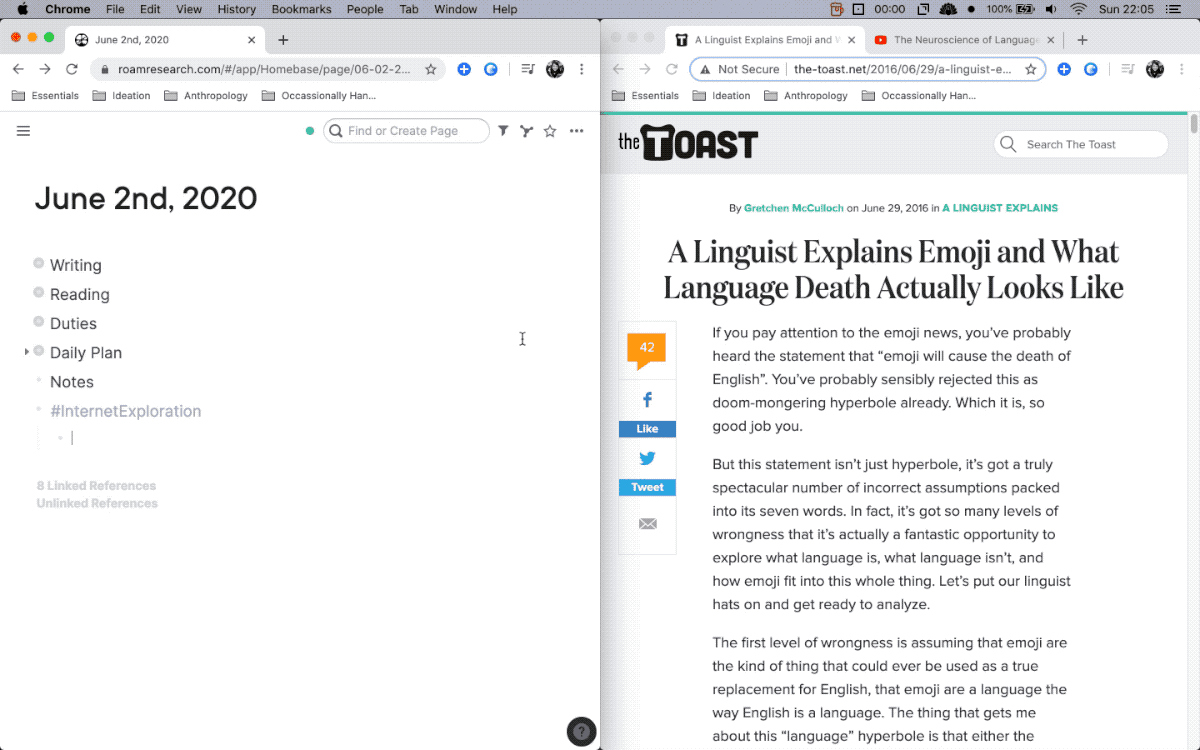This screenshot has width=1200, height=750.
Task: Go back in the Roam browser window
Action: [18, 69]
